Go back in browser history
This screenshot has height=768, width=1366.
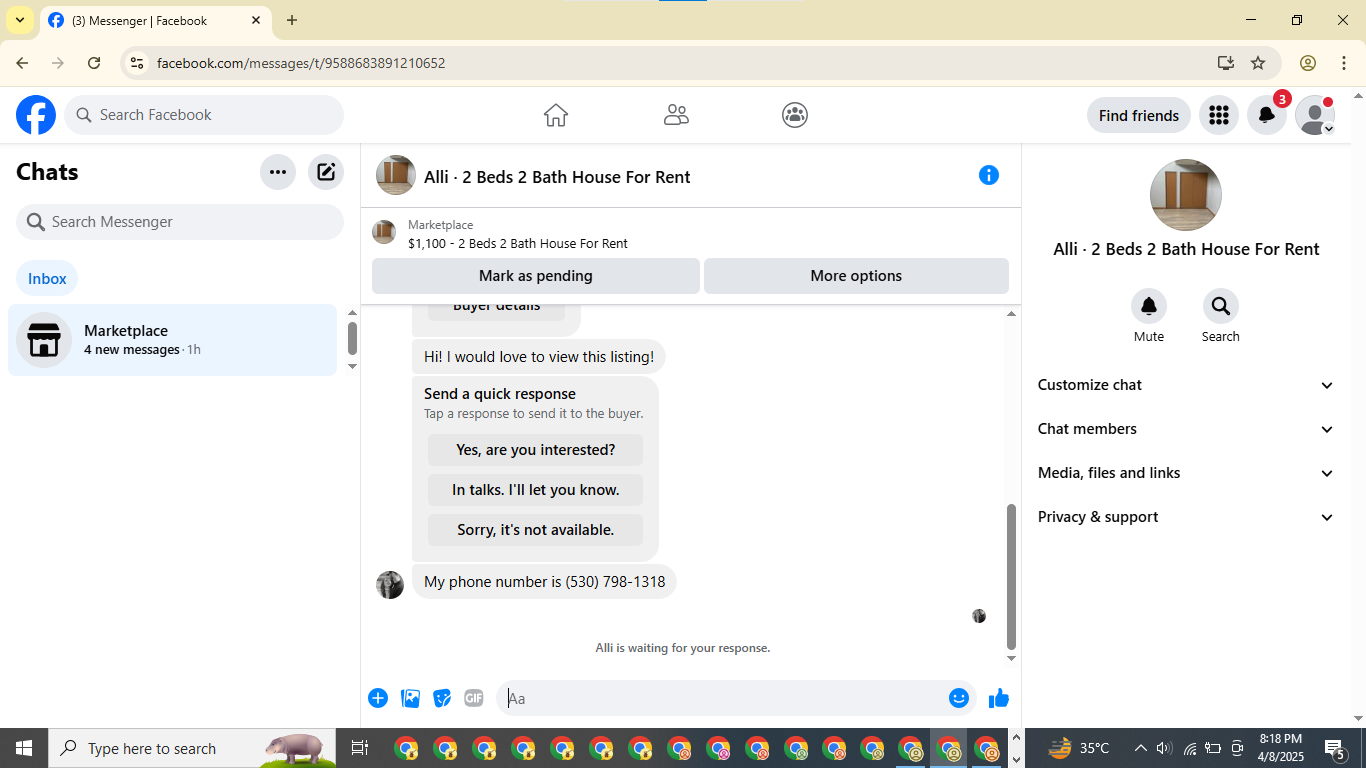pyautogui.click(x=22, y=63)
